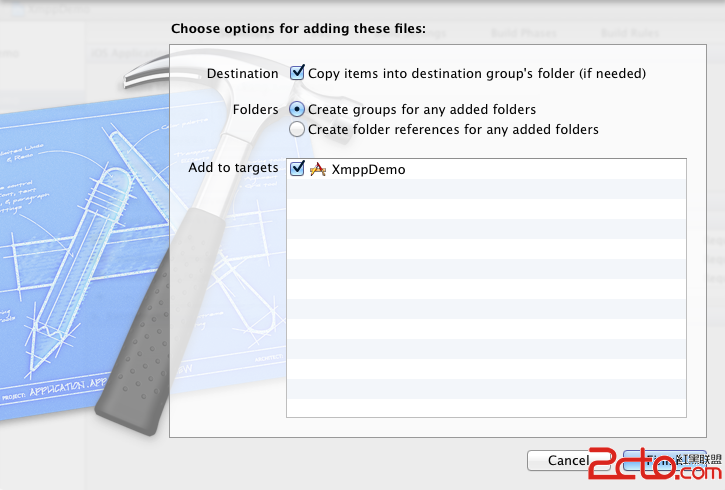Uncheck the XmppDemo target checkbox
The height and width of the screenshot is (490, 725).
coord(297,169)
